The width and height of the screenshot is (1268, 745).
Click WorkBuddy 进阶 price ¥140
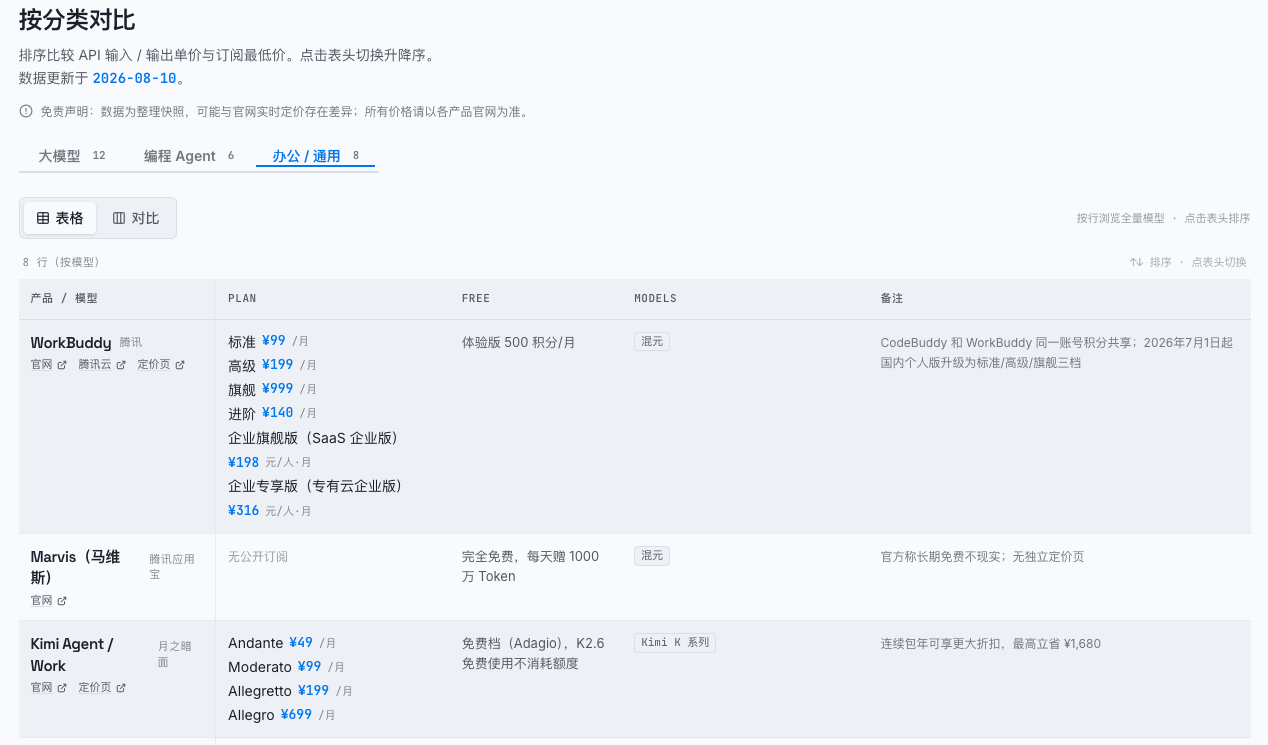[x=277, y=413]
